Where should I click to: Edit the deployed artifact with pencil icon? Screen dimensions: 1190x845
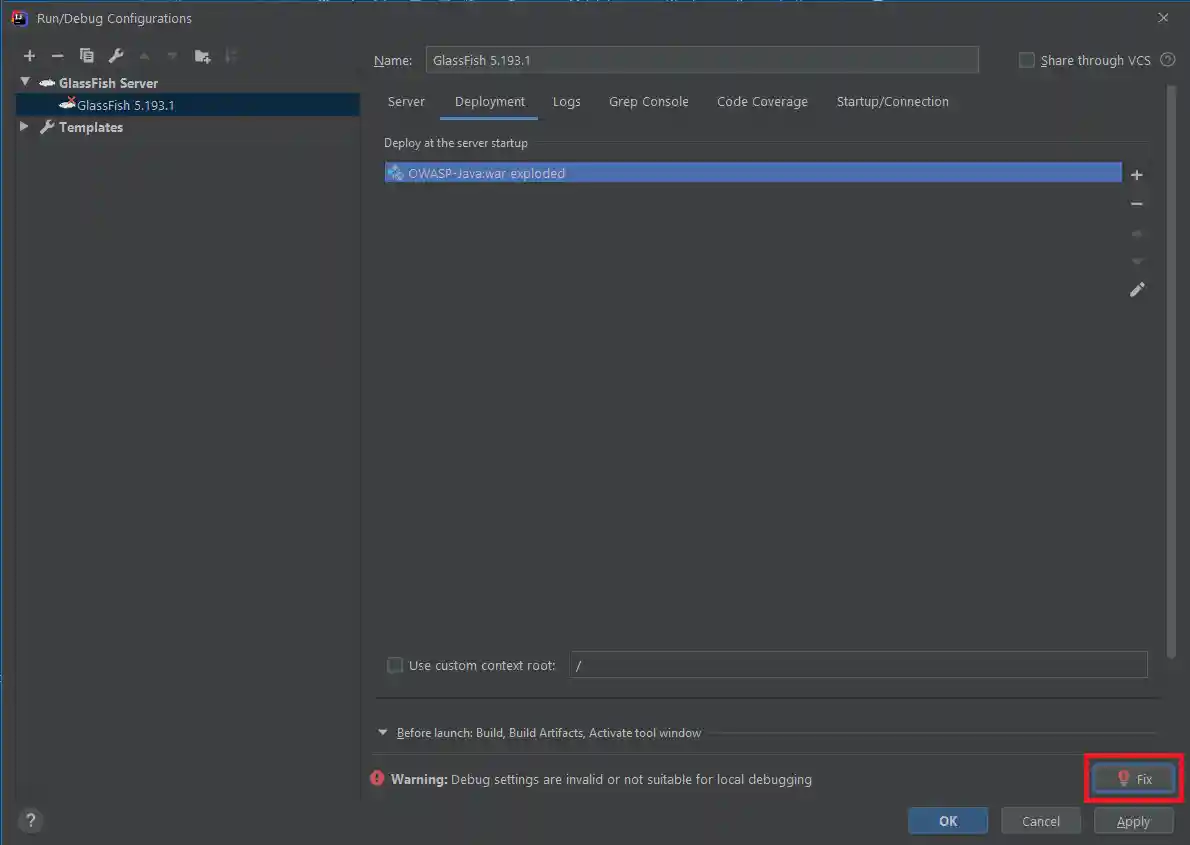point(1137,289)
